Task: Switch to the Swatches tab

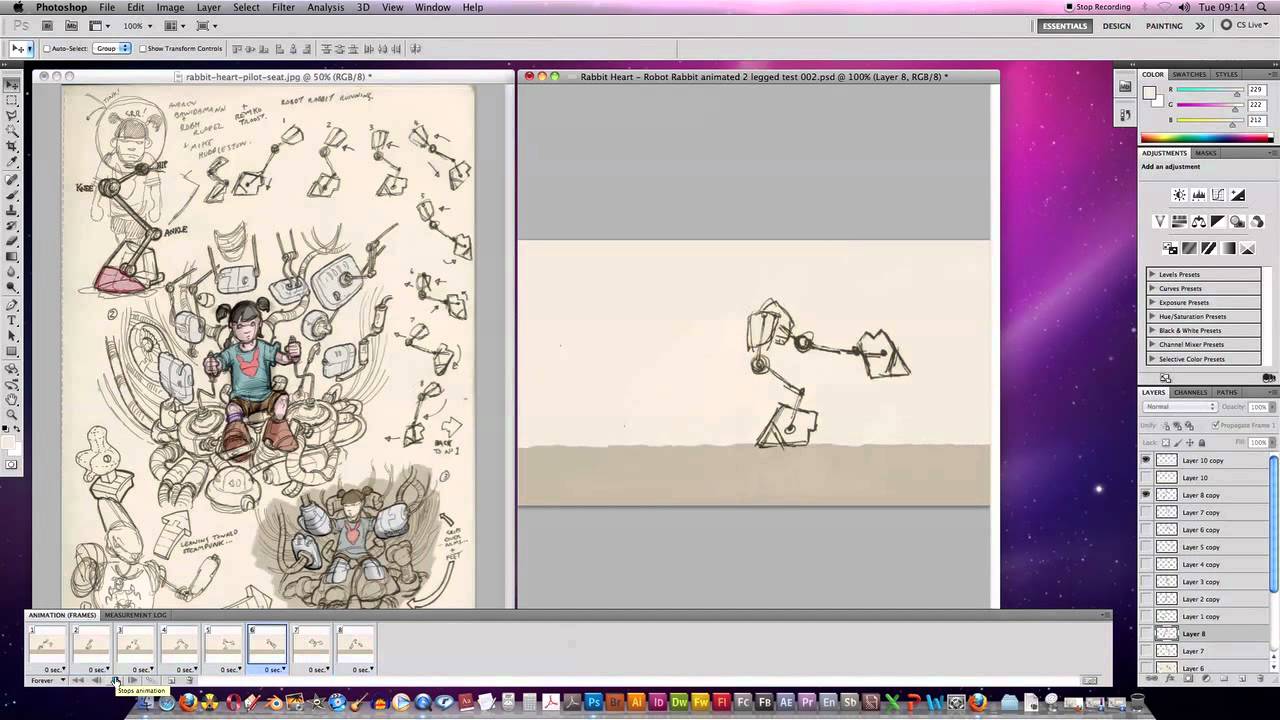Action: (x=1189, y=74)
